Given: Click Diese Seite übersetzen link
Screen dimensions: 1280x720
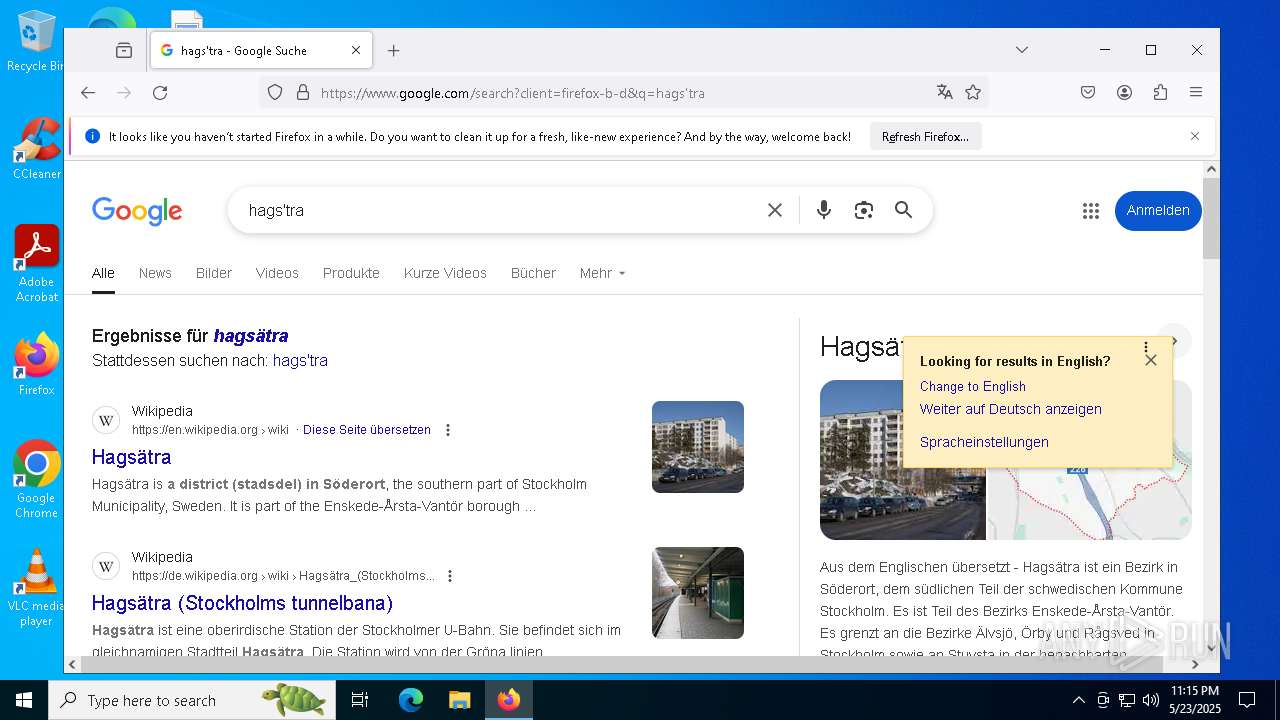Looking at the screenshot, I should tap(367, 430).
